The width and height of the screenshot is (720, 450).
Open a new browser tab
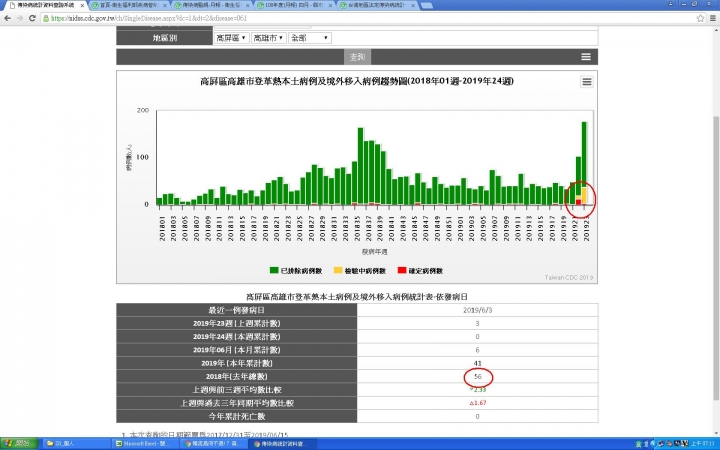(x=426, y=6)
